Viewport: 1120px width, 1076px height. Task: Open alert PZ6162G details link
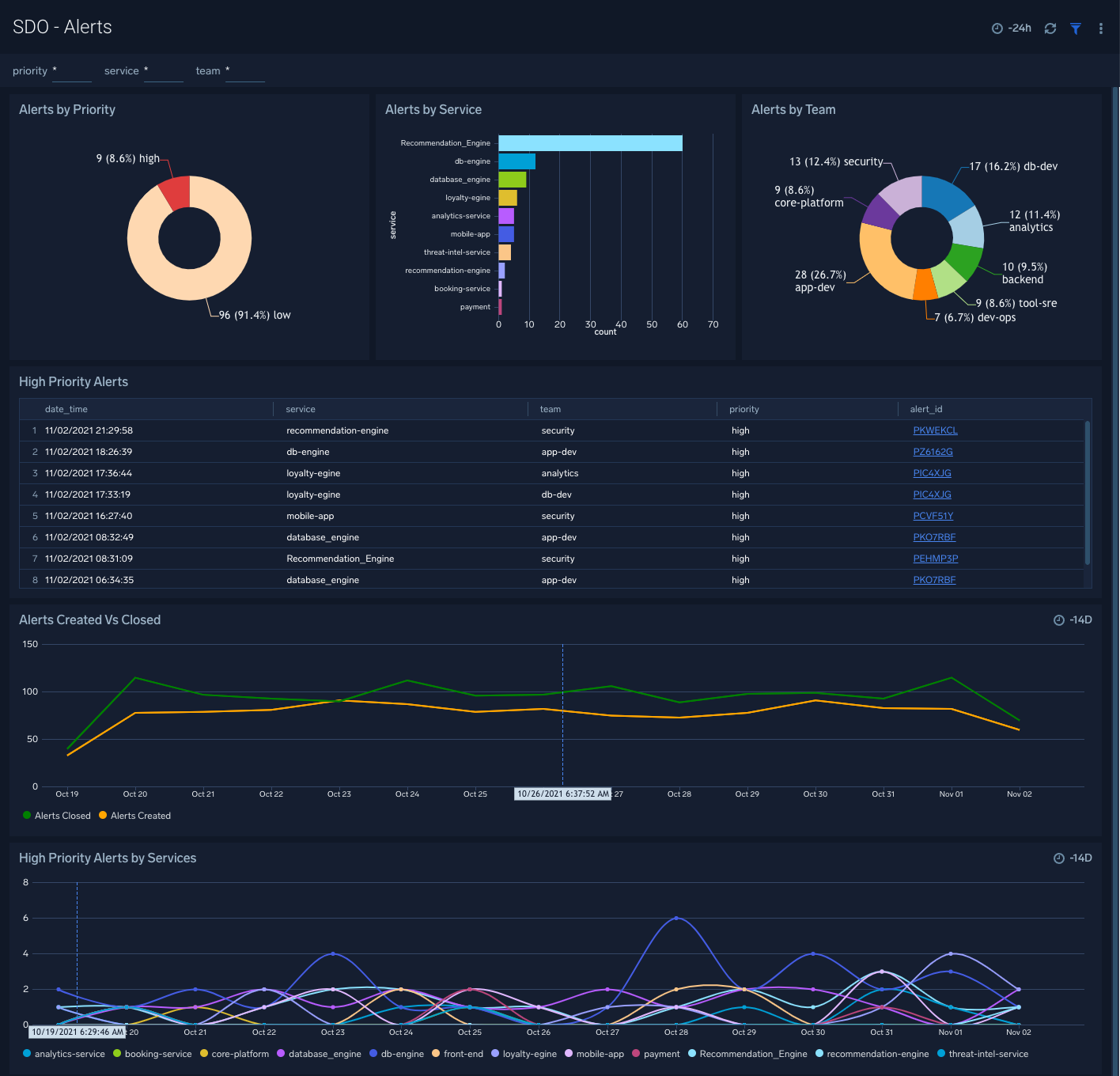point(933,451)
